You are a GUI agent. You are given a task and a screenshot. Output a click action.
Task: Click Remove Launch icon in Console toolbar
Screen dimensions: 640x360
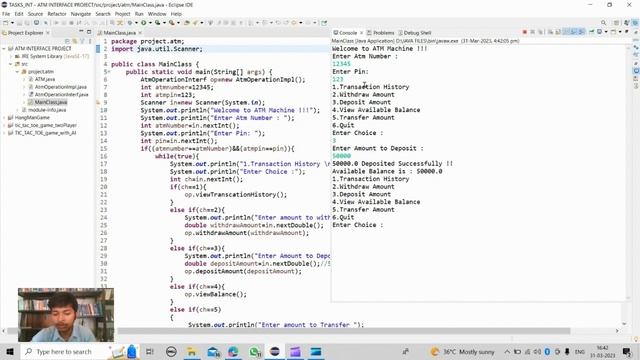point(532,32)
